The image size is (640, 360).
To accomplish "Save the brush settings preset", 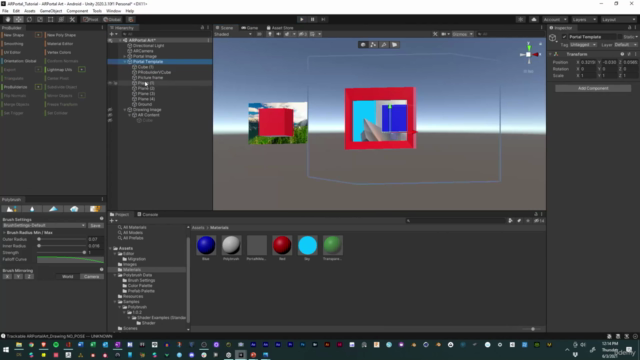I will point(96,225).
